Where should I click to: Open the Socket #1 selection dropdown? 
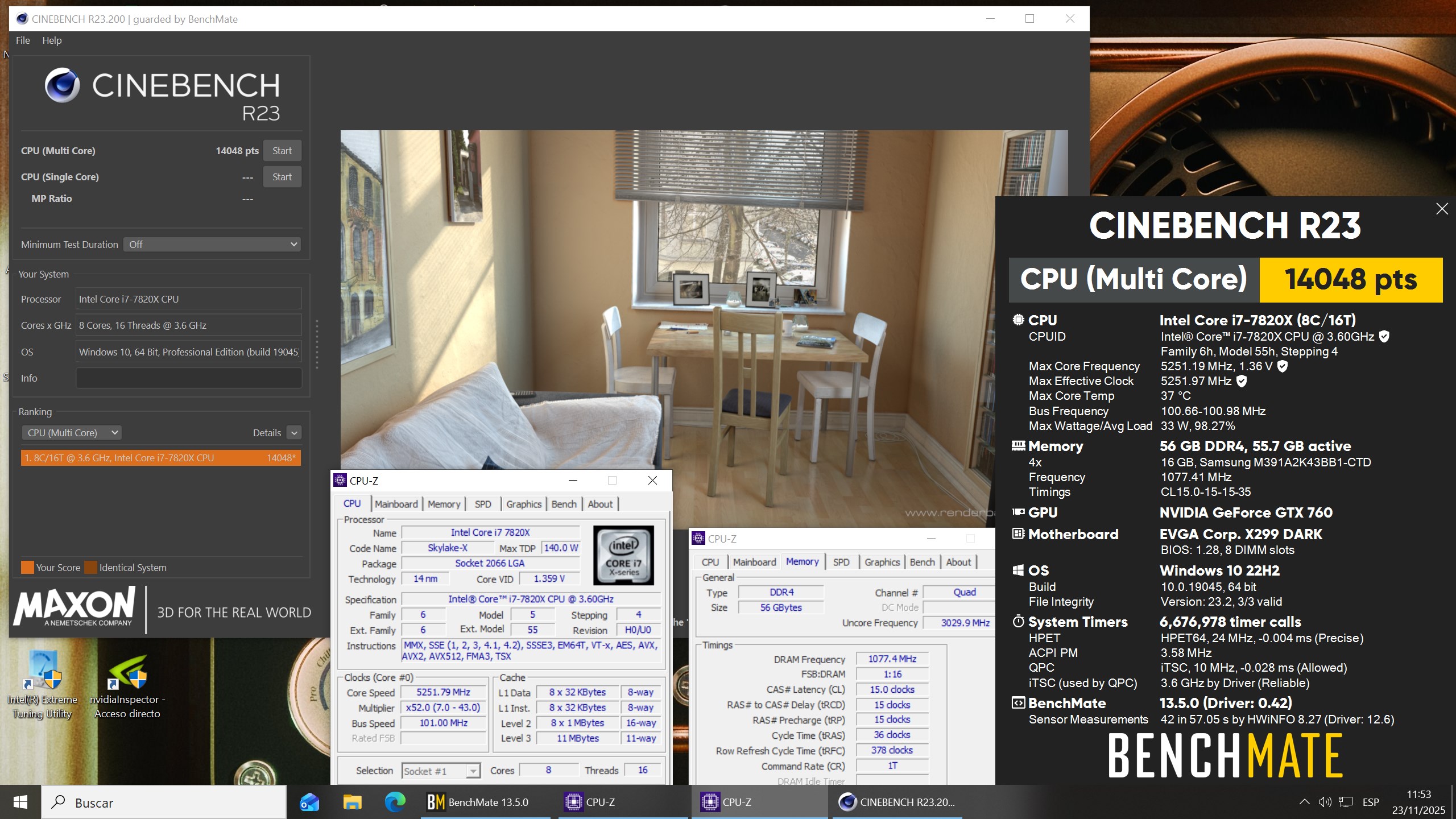click(441, 771)
